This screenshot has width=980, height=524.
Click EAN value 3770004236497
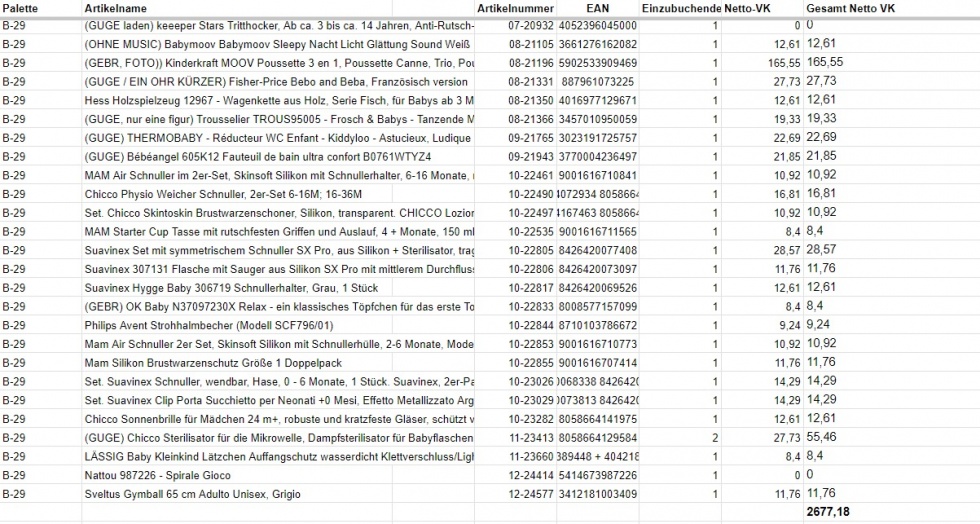(598, 157)
